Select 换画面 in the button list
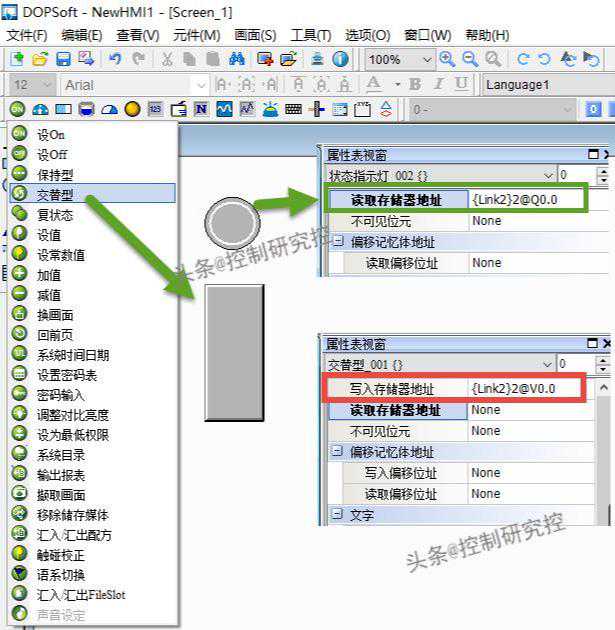 click(55, 315)
